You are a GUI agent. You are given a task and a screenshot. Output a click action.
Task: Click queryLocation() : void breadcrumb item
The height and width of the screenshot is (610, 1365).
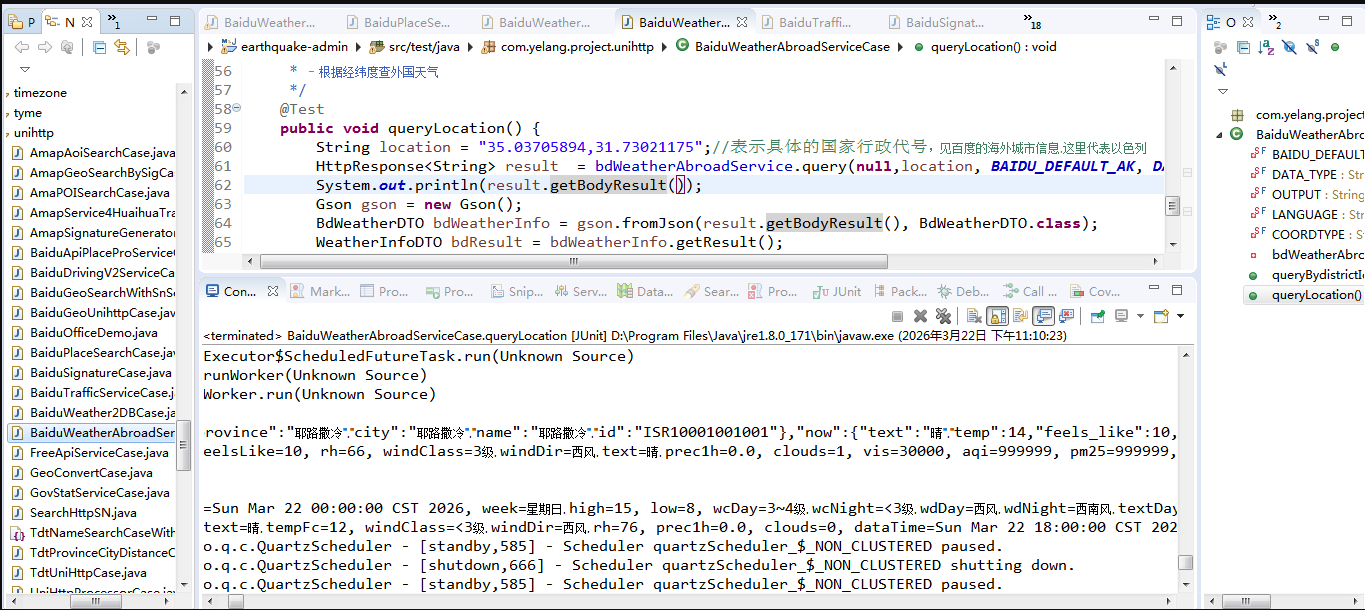pyautogui.click(x=984, y=46)
